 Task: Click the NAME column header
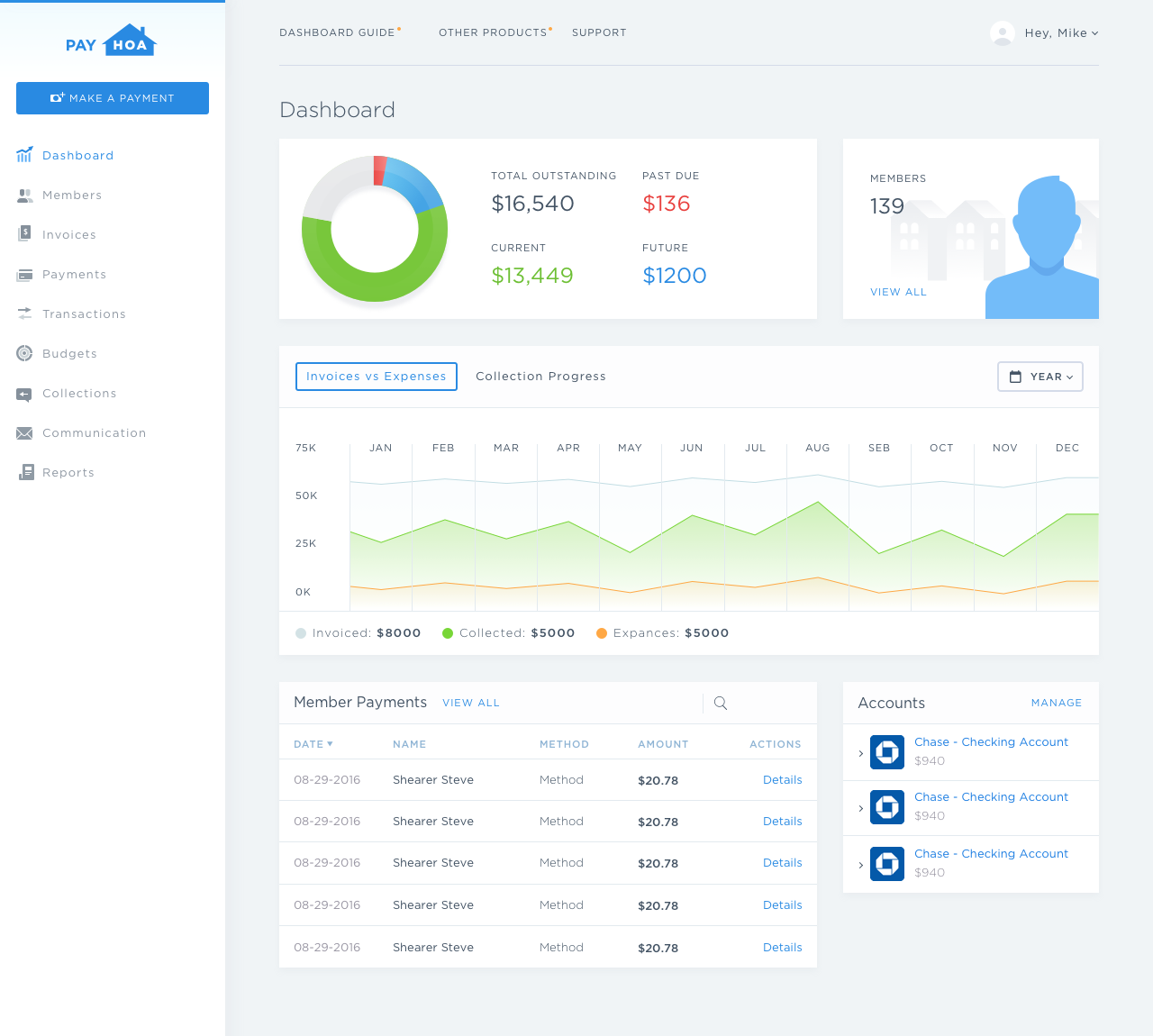[409, 744]
